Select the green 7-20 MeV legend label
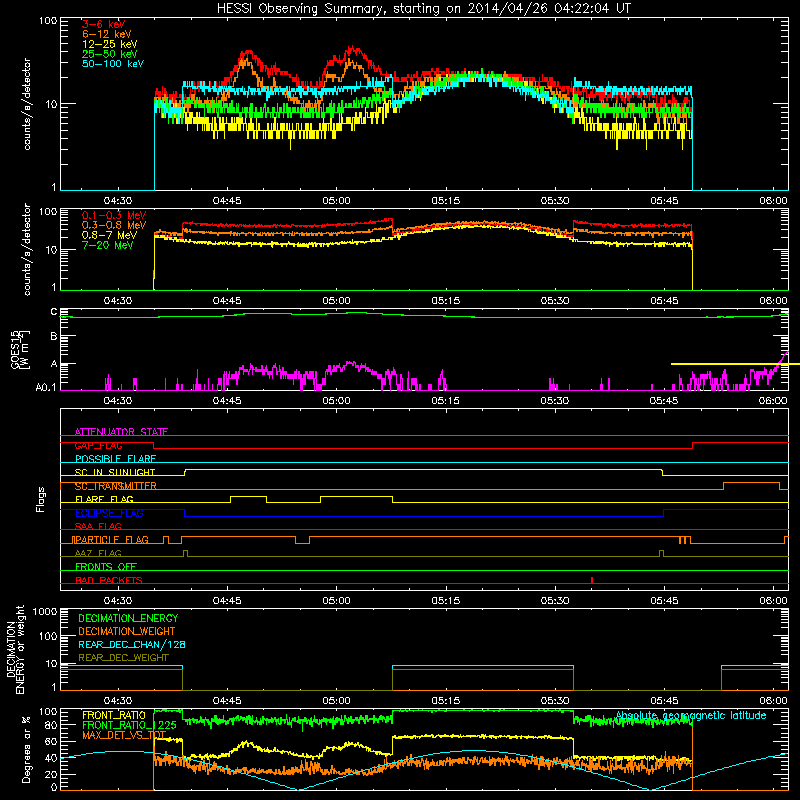This screenshot has width=800, height=800. (x=108, y=245)
